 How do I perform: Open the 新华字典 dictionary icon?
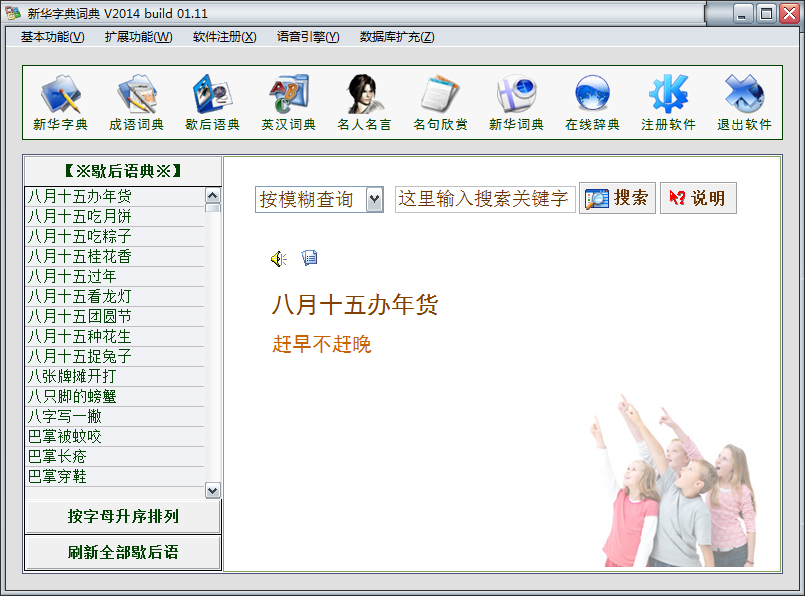coord(61,102)
